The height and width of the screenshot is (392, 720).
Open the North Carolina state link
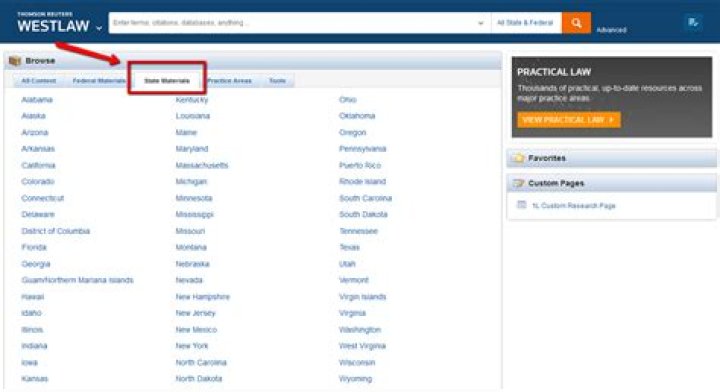click(201, 362)
